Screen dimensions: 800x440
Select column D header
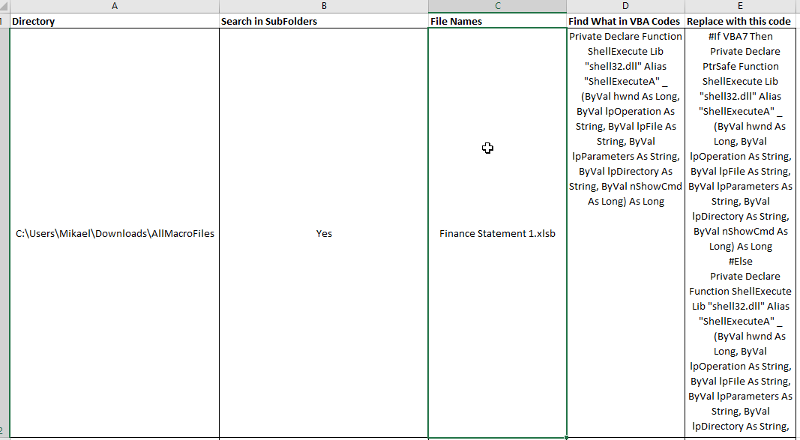[x=626, y=6]
